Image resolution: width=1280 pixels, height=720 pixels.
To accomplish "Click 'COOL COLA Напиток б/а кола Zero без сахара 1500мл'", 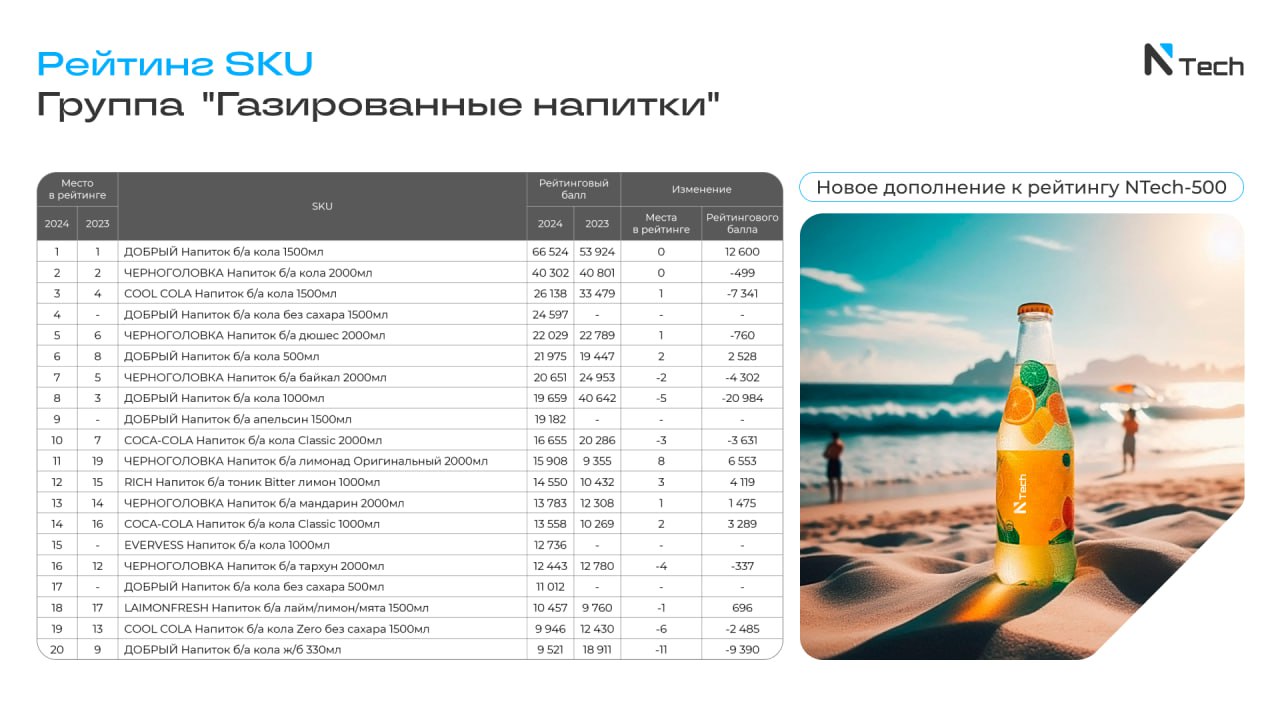I will 276,630.
